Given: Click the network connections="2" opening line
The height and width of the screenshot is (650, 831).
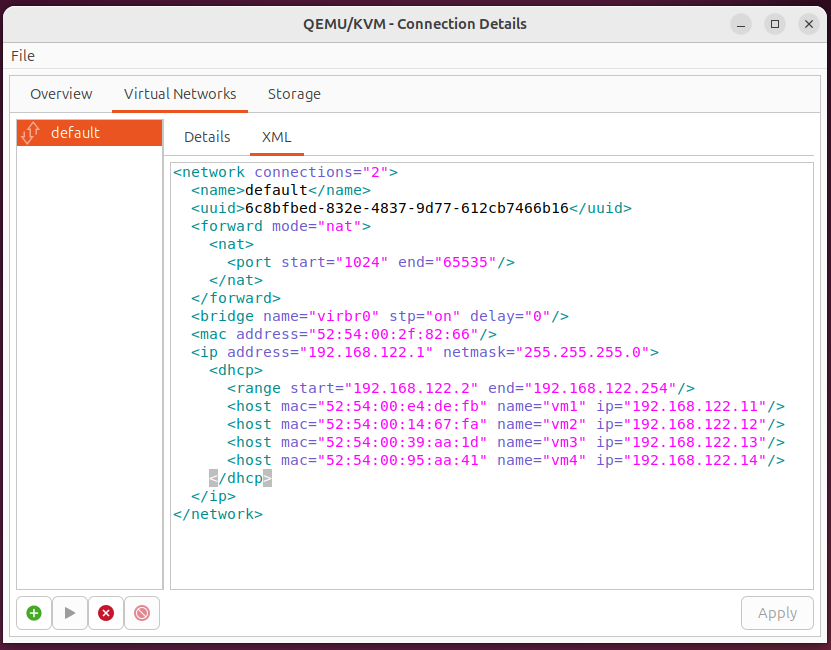Looking at the screenshot, I should [x=285, y=172].
